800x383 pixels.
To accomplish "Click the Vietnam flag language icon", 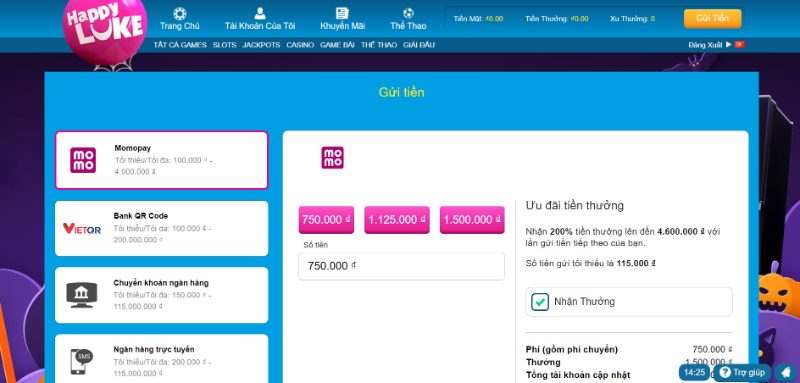I will point(740,45).
